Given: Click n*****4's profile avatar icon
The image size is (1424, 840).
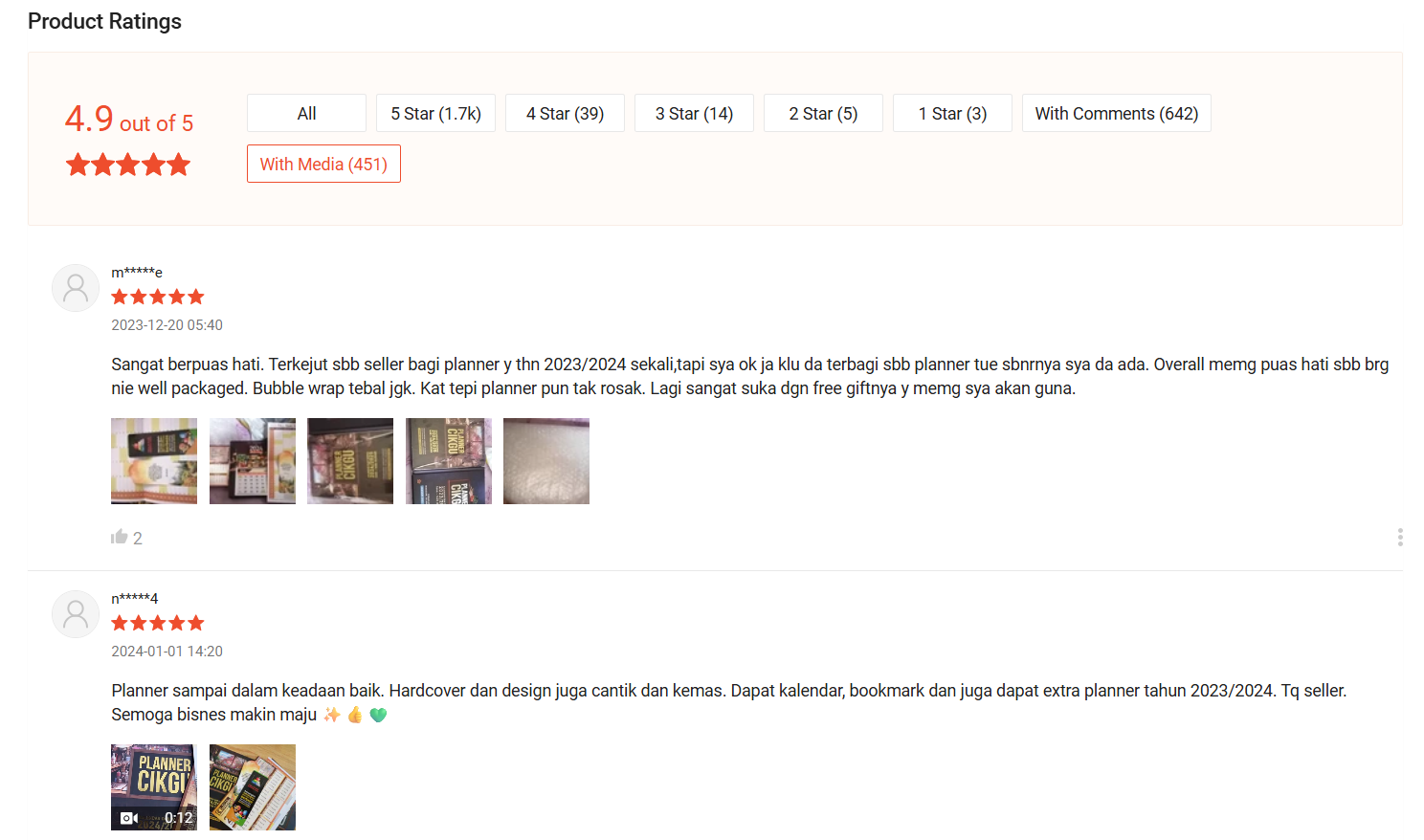Looking at the screenshot, I should coord(76,614).
